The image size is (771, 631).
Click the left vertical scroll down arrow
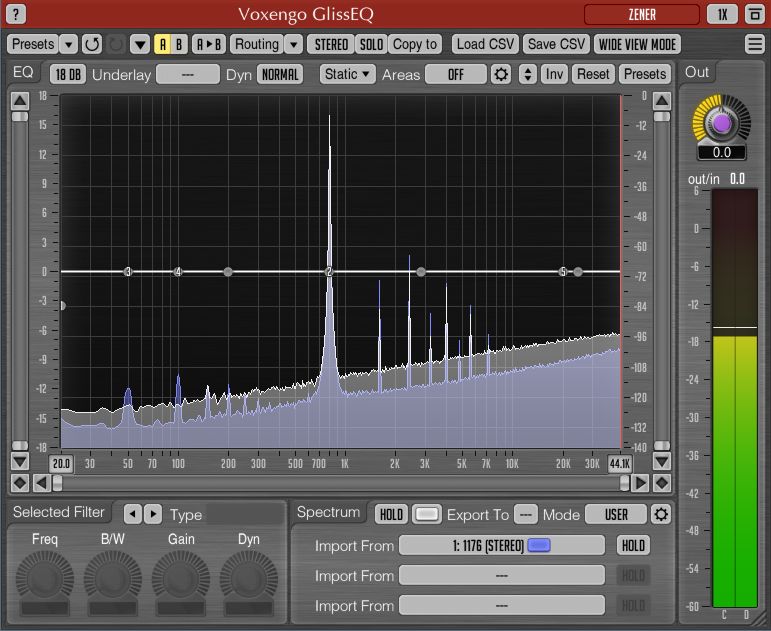[20, 461]
